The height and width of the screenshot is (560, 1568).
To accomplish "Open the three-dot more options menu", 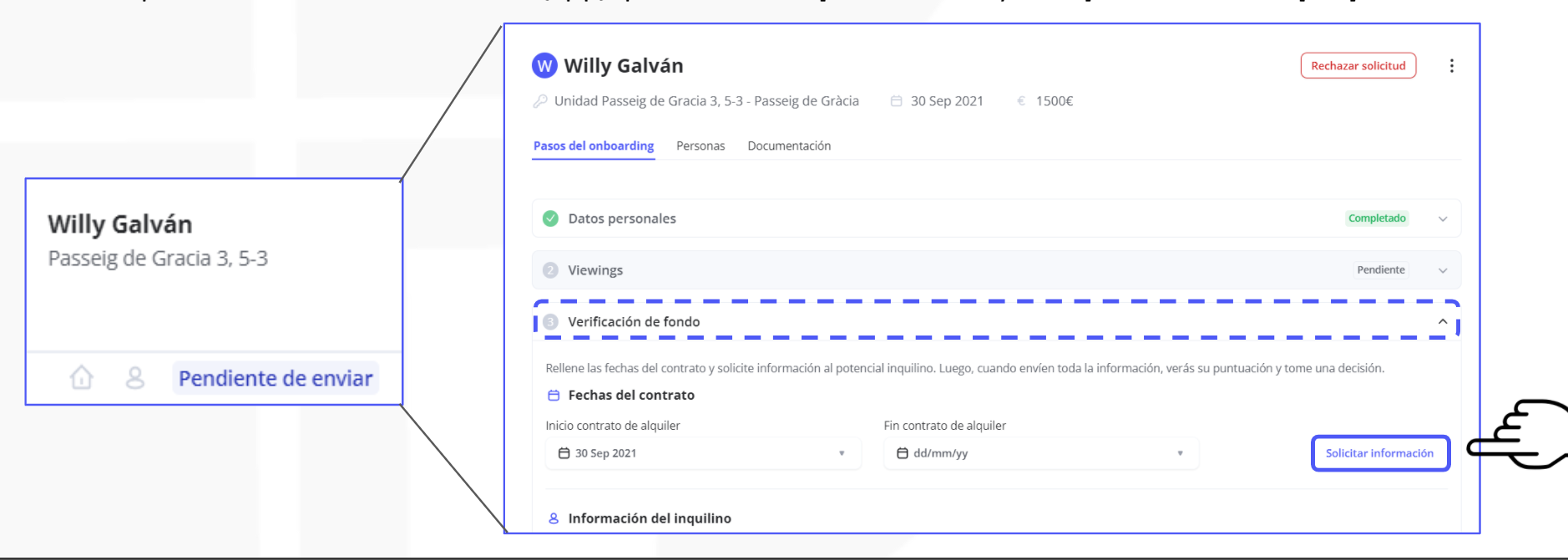I will pos(1451,66).
